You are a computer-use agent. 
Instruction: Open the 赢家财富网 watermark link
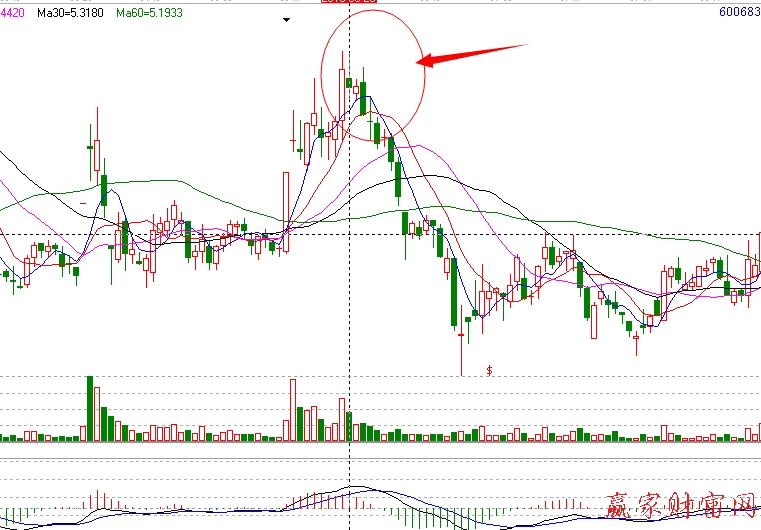point(680,507)
